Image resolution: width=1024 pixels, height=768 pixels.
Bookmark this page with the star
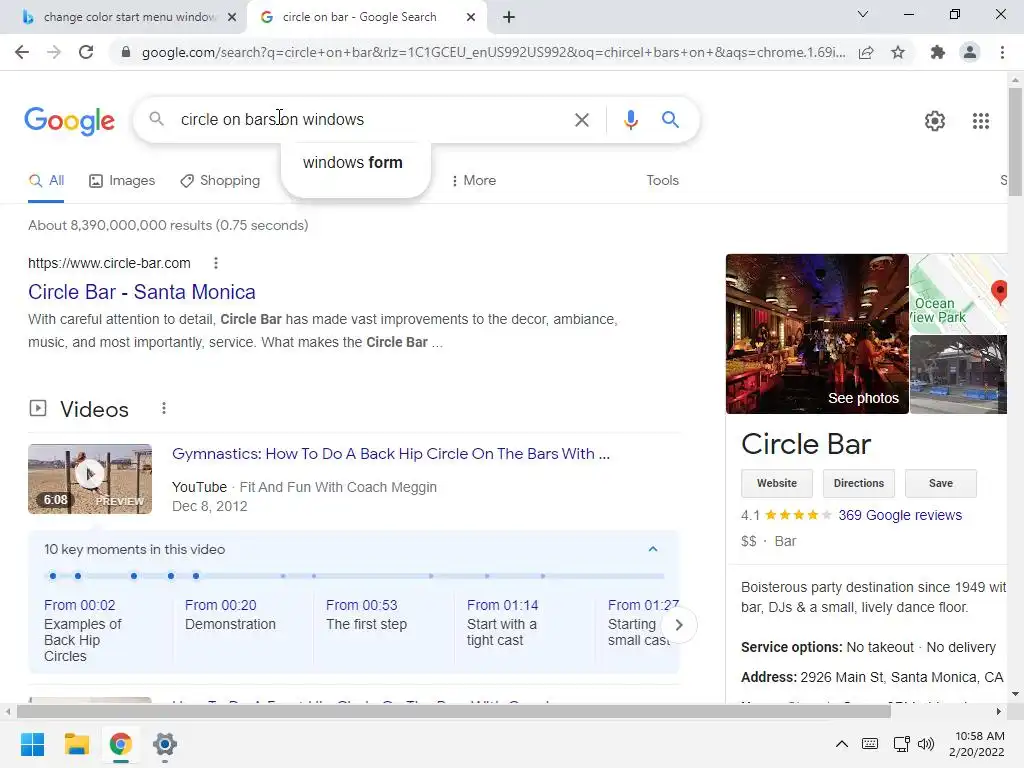tap(898, 52)
